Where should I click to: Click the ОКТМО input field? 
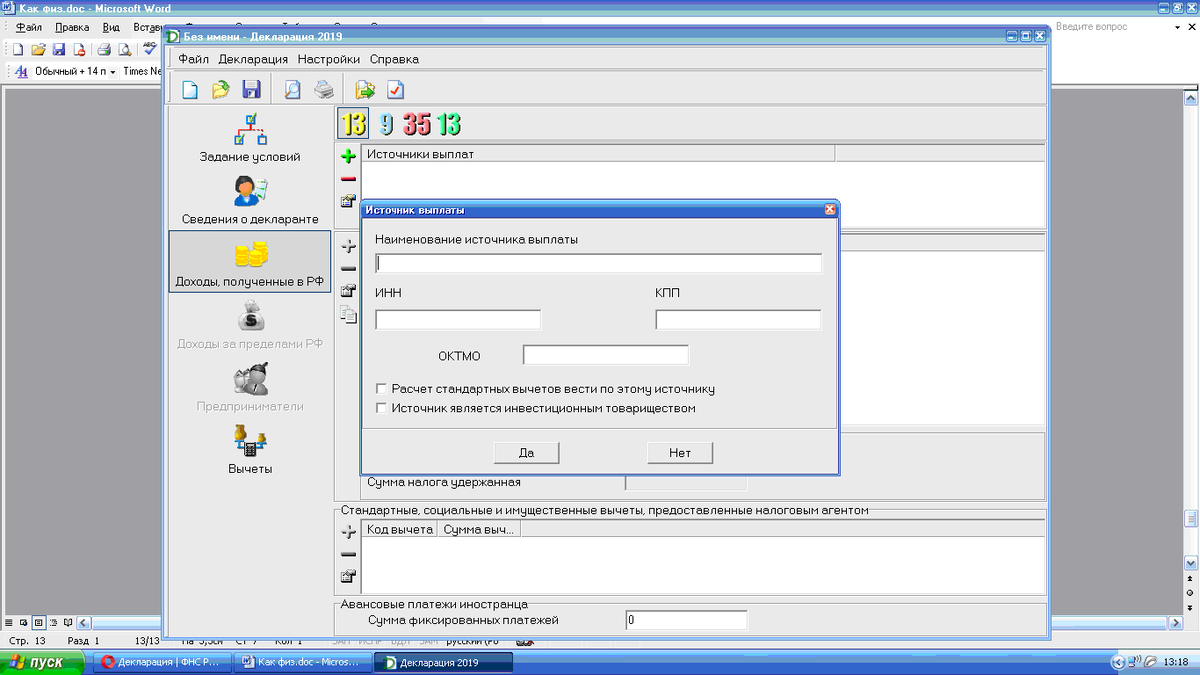(x=606, y=355)
